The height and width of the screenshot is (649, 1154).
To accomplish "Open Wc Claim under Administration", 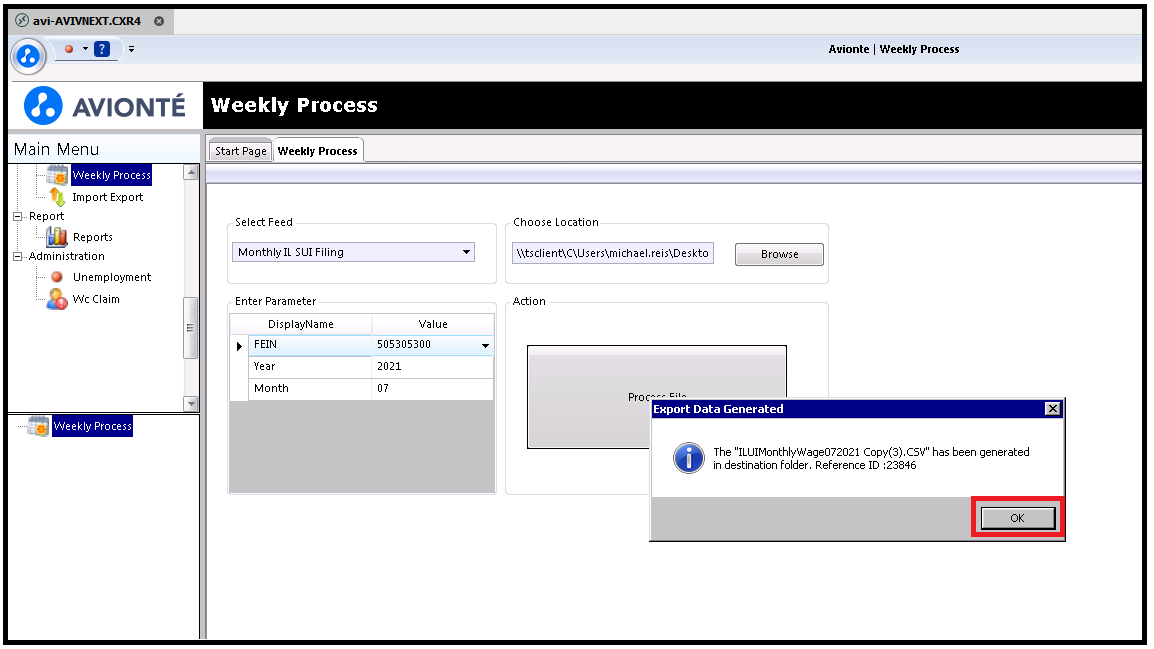I will (x=96, y=299).
